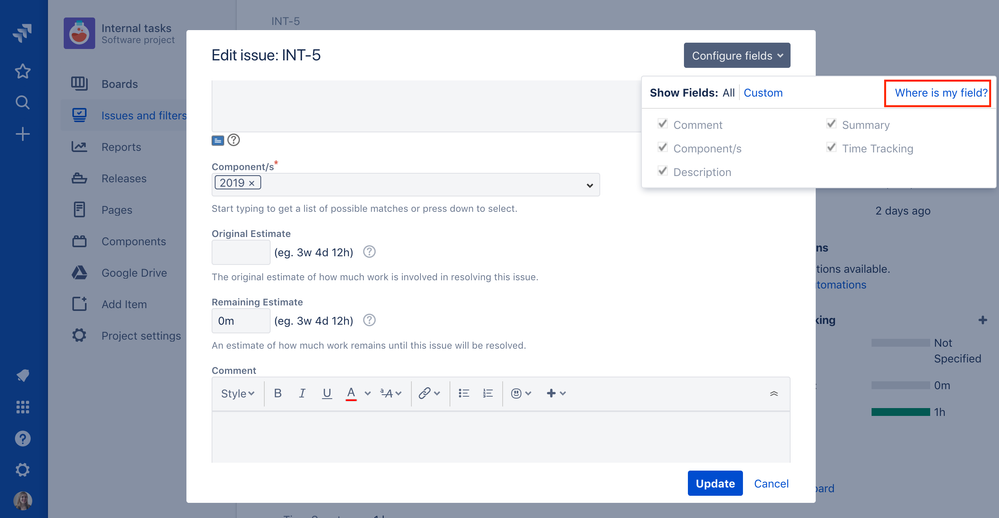Screen dimensions: 999x518
Task: Open the emoticon dropdown
Action: tap(521, 393)
